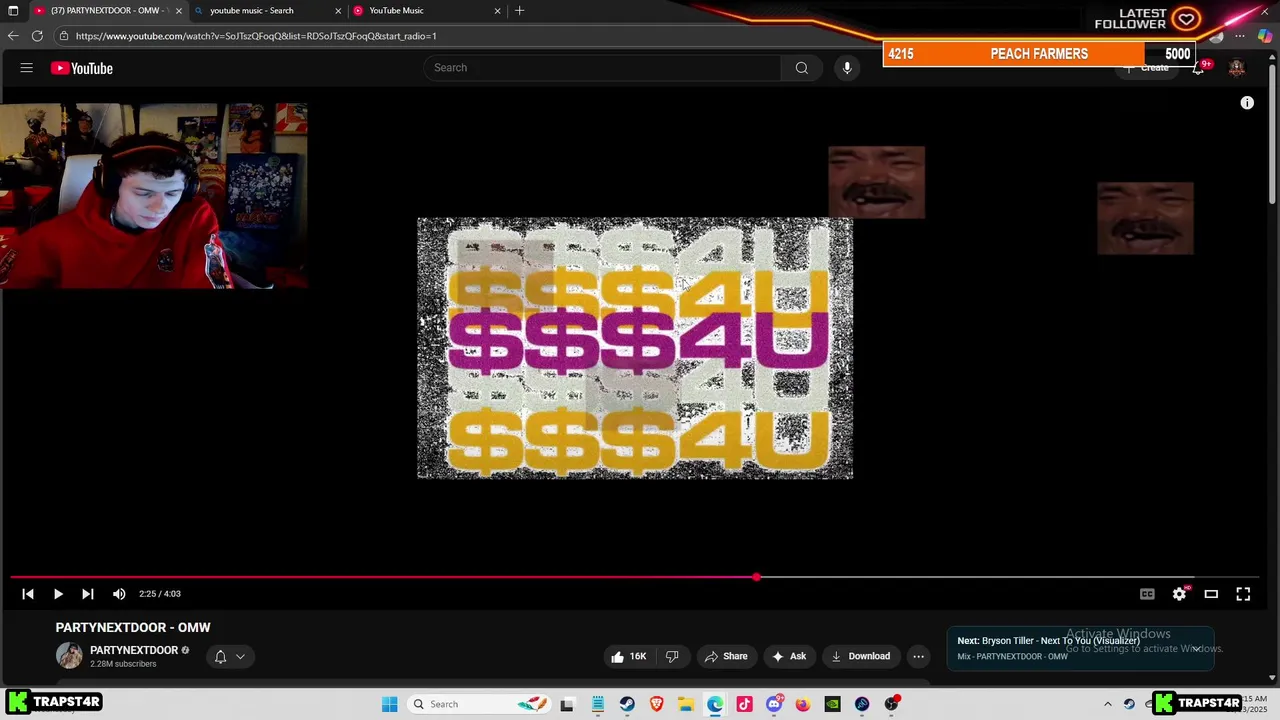Image resolution: width=1280 pixels, height=720 pixels.
Task: Show hidden system tray icons
Action: click(x=1107, y=704)
